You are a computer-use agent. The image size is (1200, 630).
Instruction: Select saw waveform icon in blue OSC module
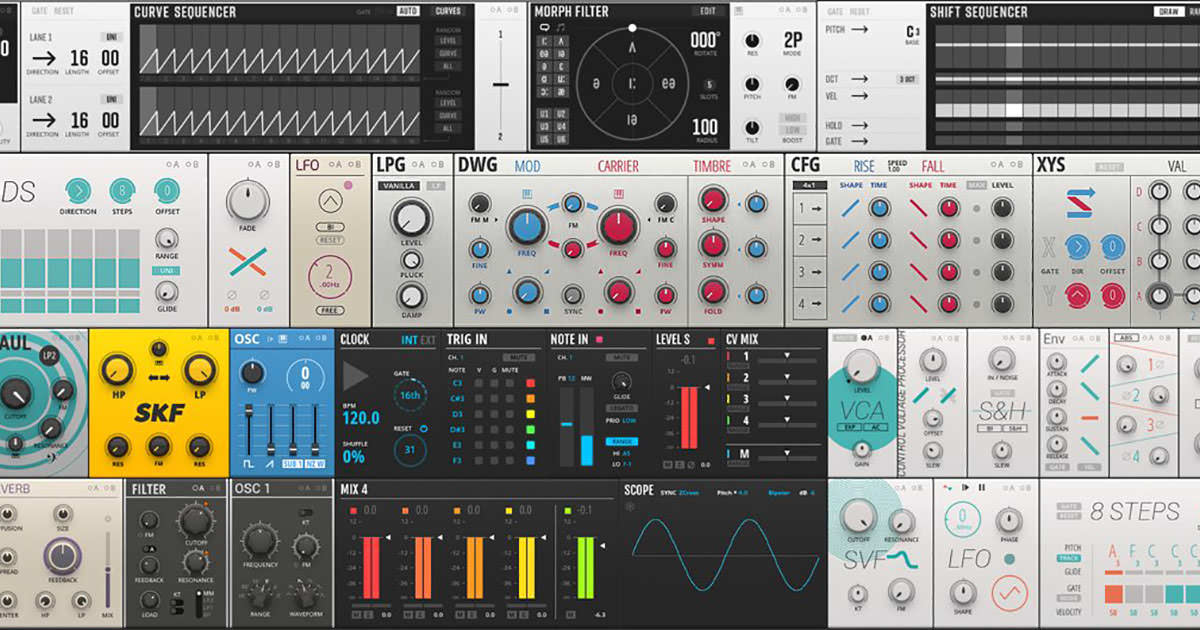271,465
